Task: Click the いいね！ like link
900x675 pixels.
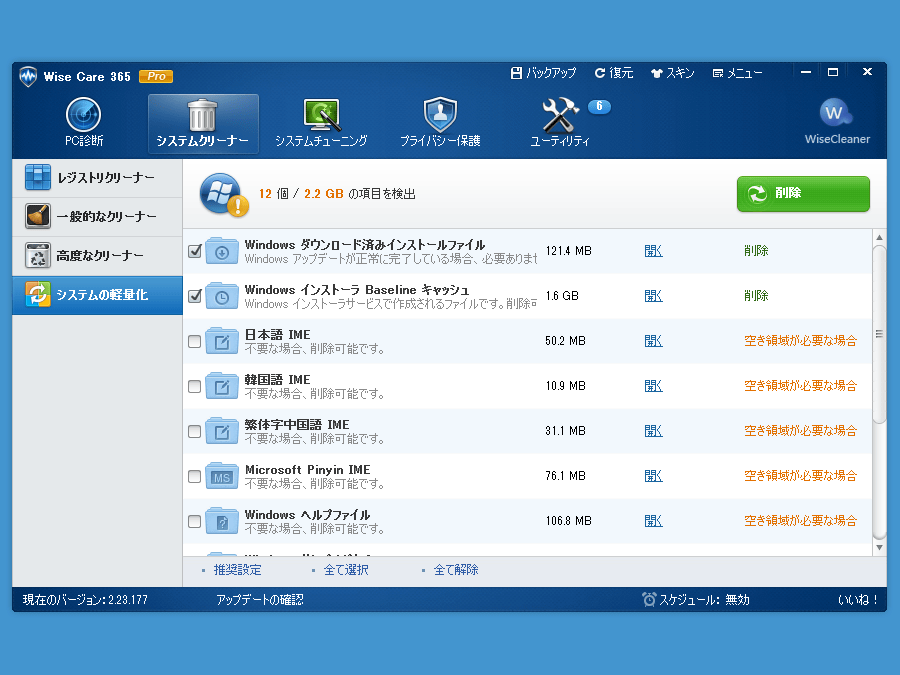Action: click(858, 600)
